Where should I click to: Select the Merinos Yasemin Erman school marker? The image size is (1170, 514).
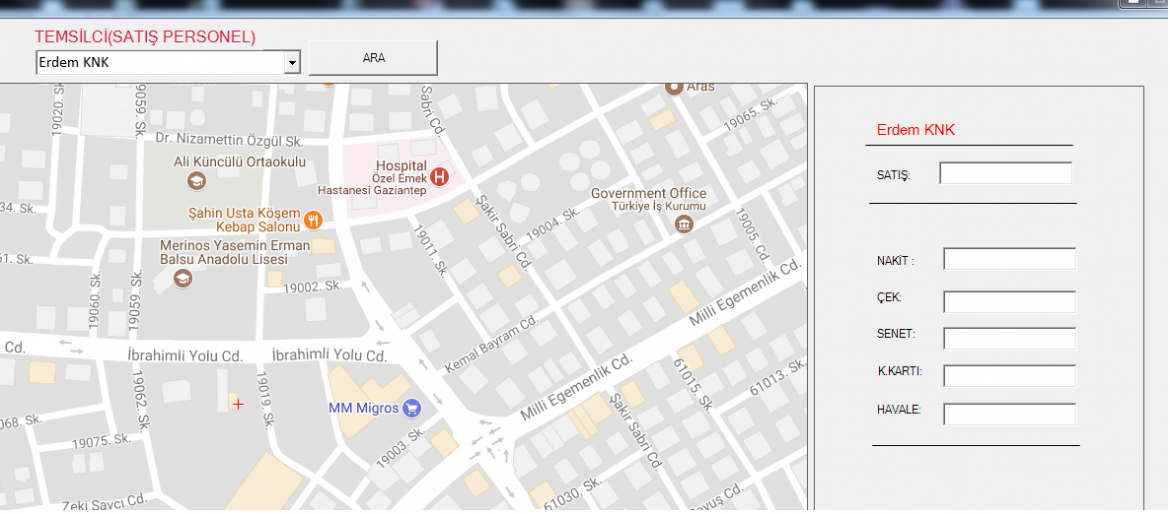(182, 278)
